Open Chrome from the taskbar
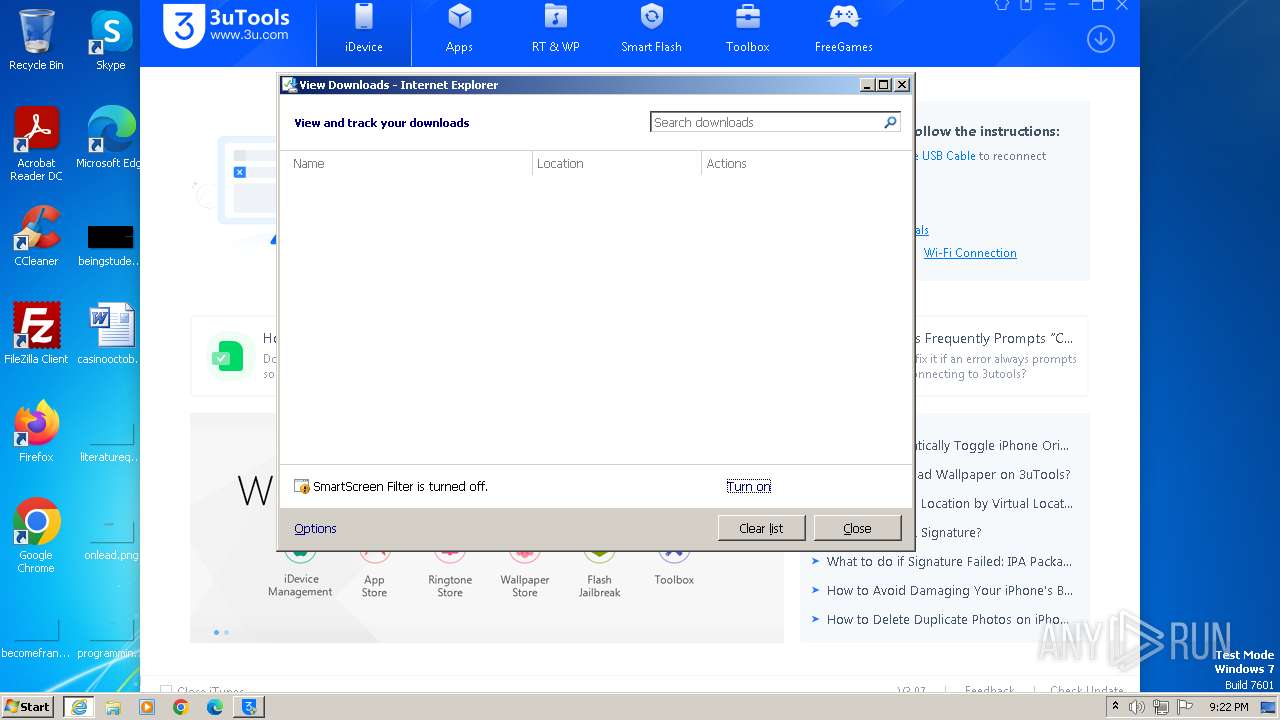This screenshot has width=1280, height=720. [x=181, y=707]
